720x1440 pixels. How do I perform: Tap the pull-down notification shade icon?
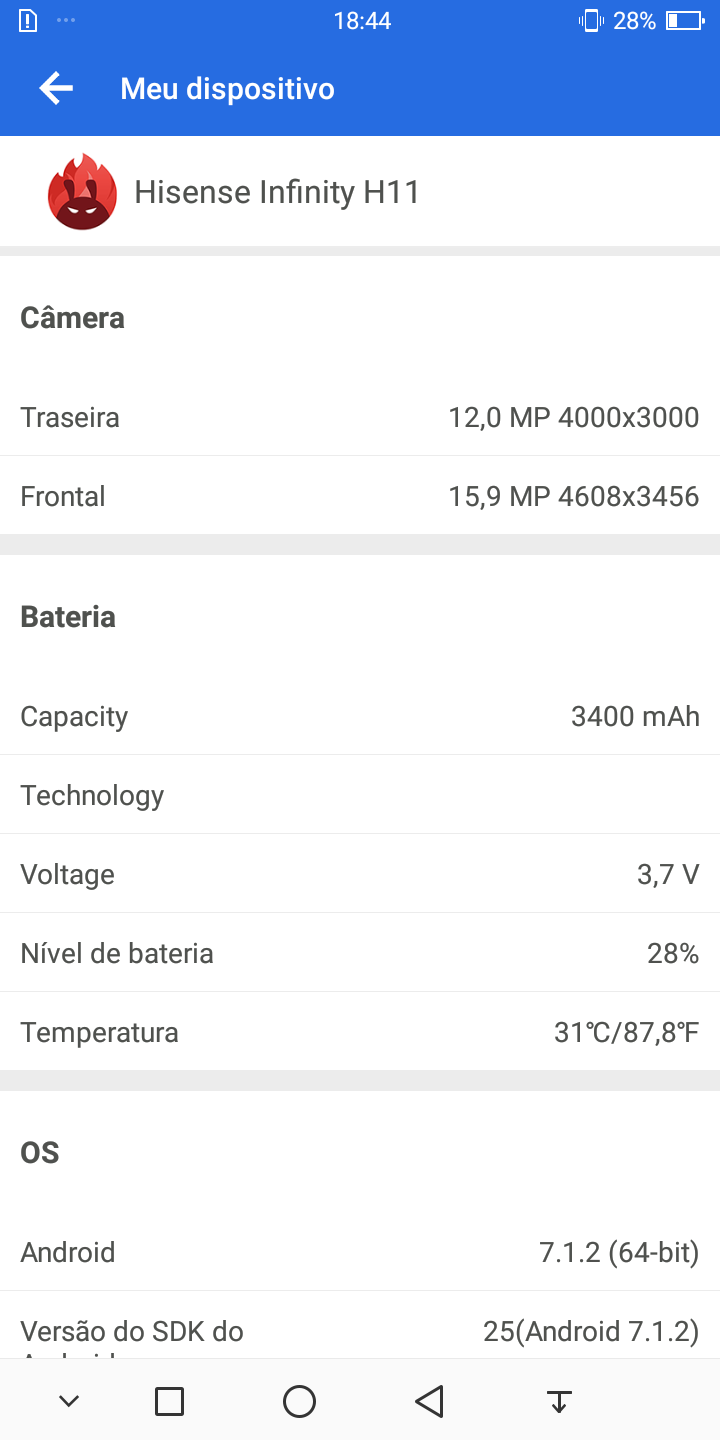[x=559, y=1401]
